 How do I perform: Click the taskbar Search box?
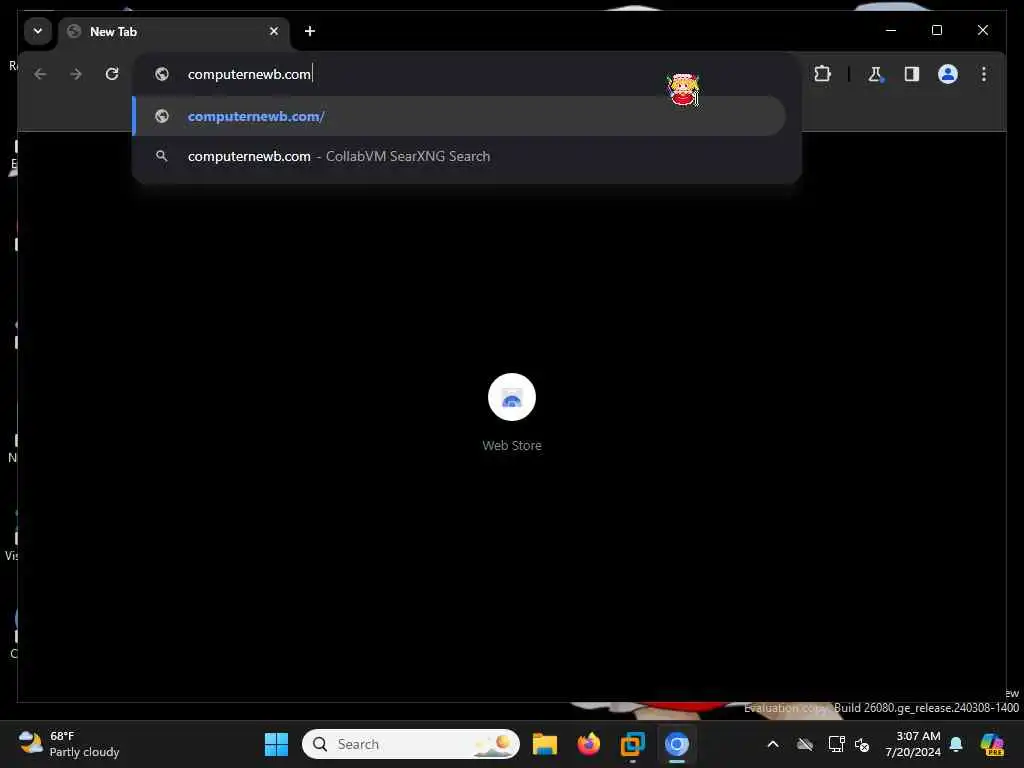click(x=411, y=744)
